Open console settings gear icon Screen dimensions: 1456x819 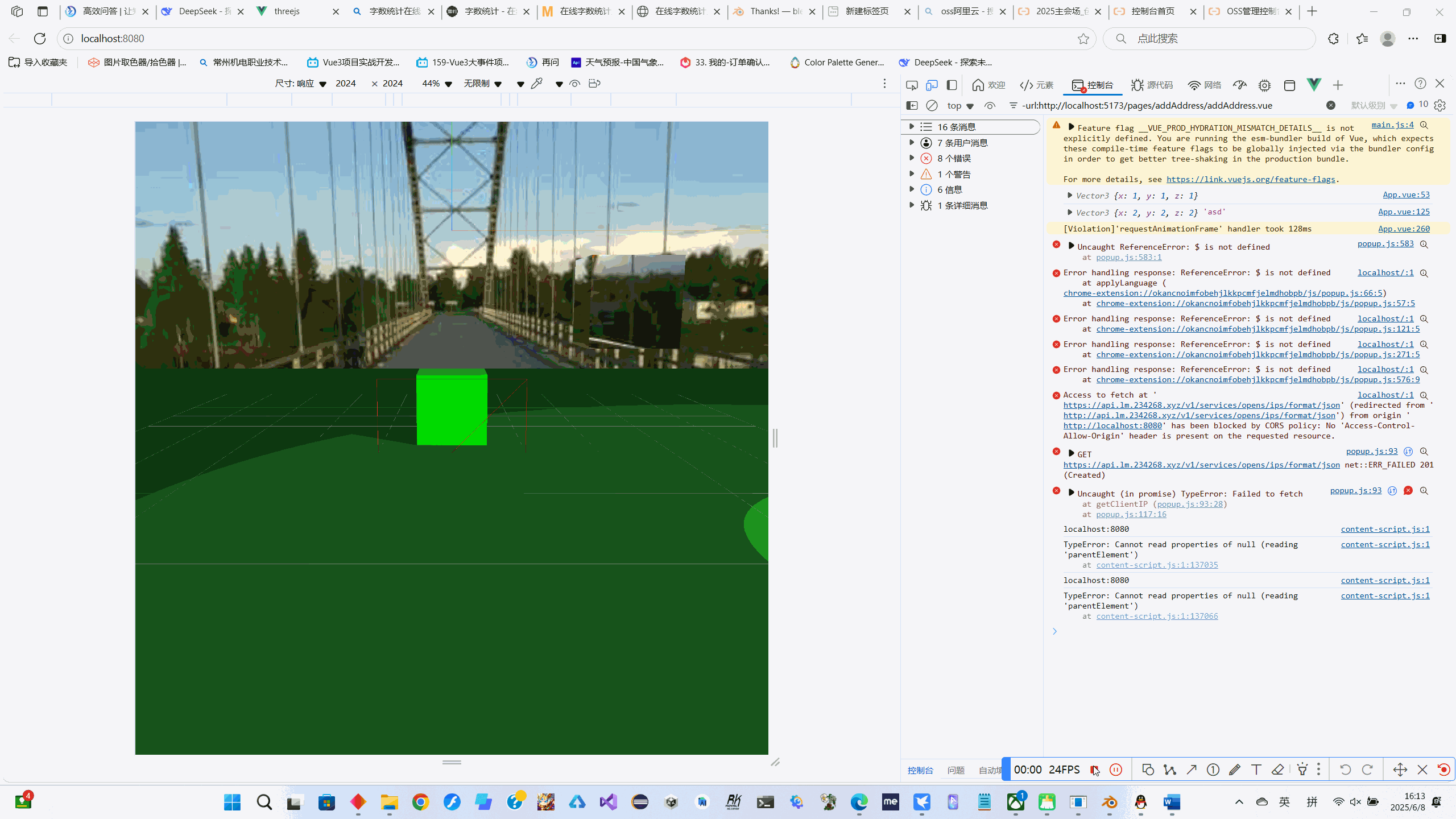[x=1440, y=105]
